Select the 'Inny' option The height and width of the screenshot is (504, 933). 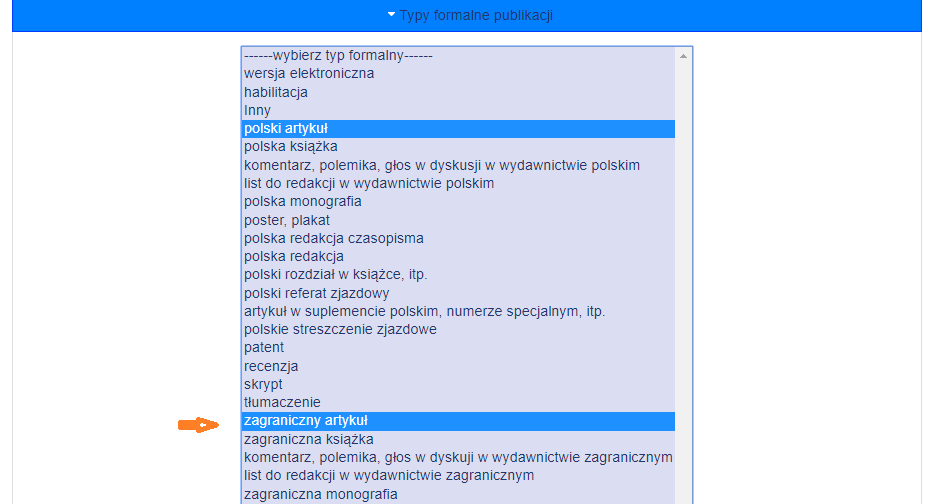tap(258, 110)
